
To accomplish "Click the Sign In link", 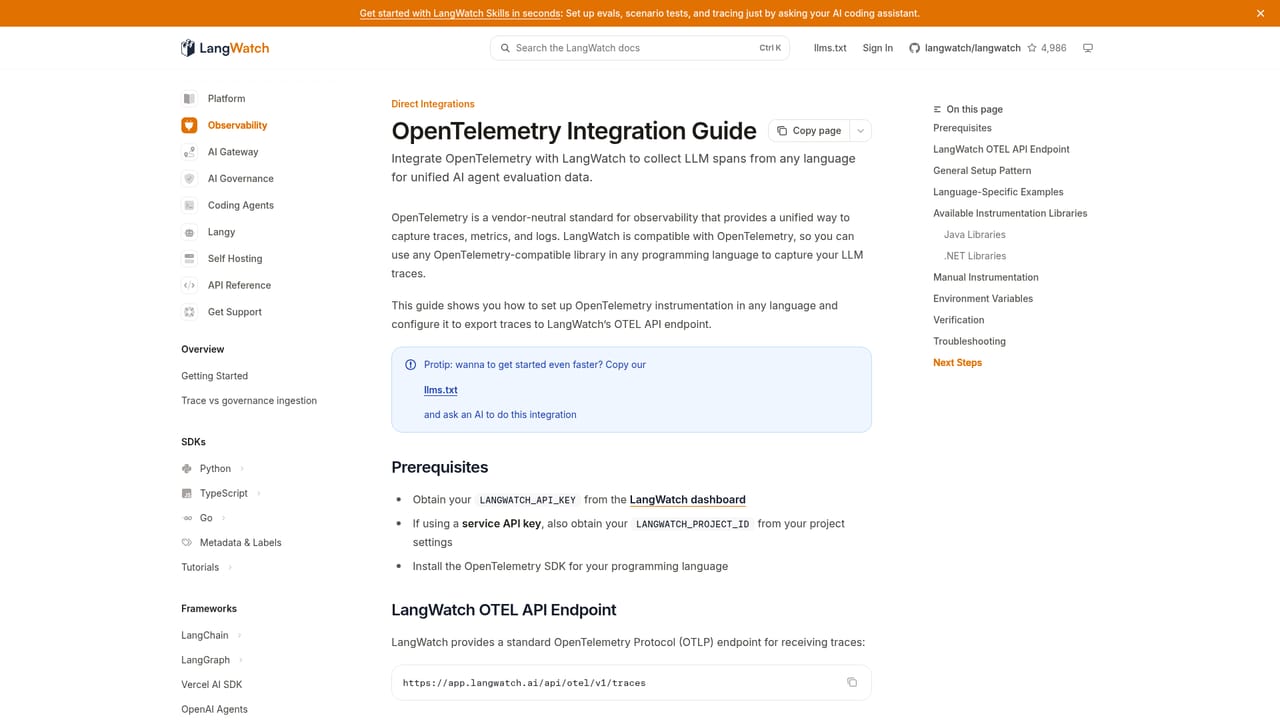I will 878,48.
